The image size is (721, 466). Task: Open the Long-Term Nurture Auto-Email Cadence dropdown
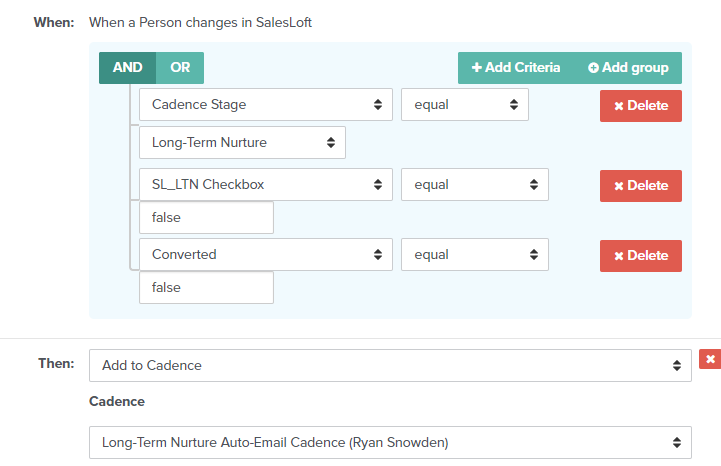(x=390, y=441)
